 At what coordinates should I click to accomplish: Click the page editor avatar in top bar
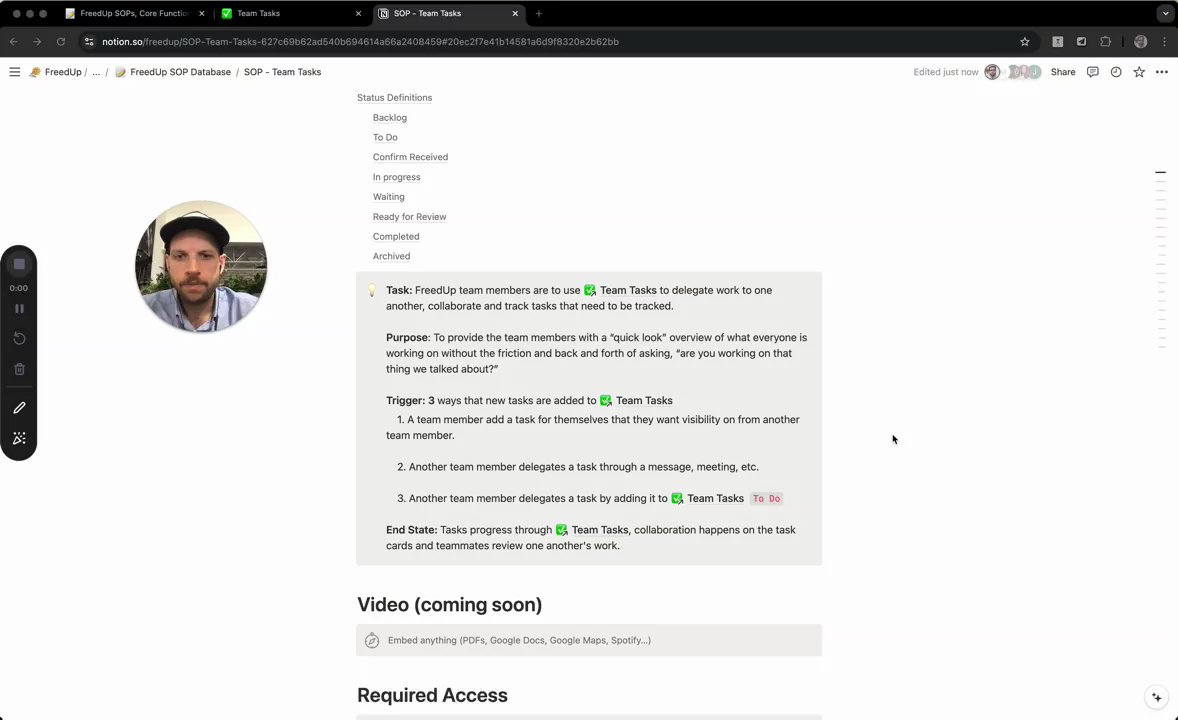coord(992,72)
